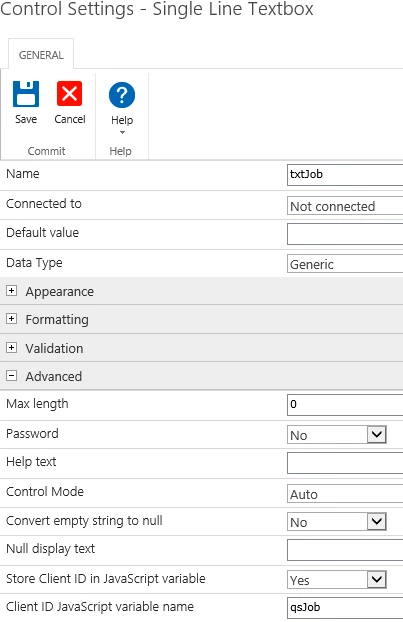Click the 'Help text' property label
Screen dimensions: 403x622
click(31, 462)
